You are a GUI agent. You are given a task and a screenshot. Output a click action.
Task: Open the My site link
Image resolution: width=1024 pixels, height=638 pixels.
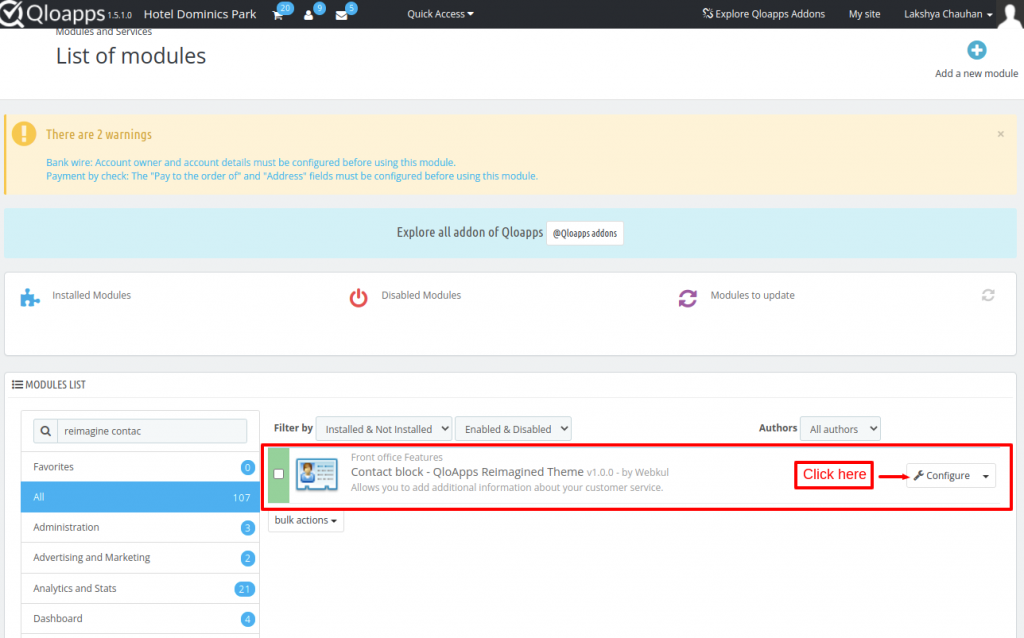[864, 14]
